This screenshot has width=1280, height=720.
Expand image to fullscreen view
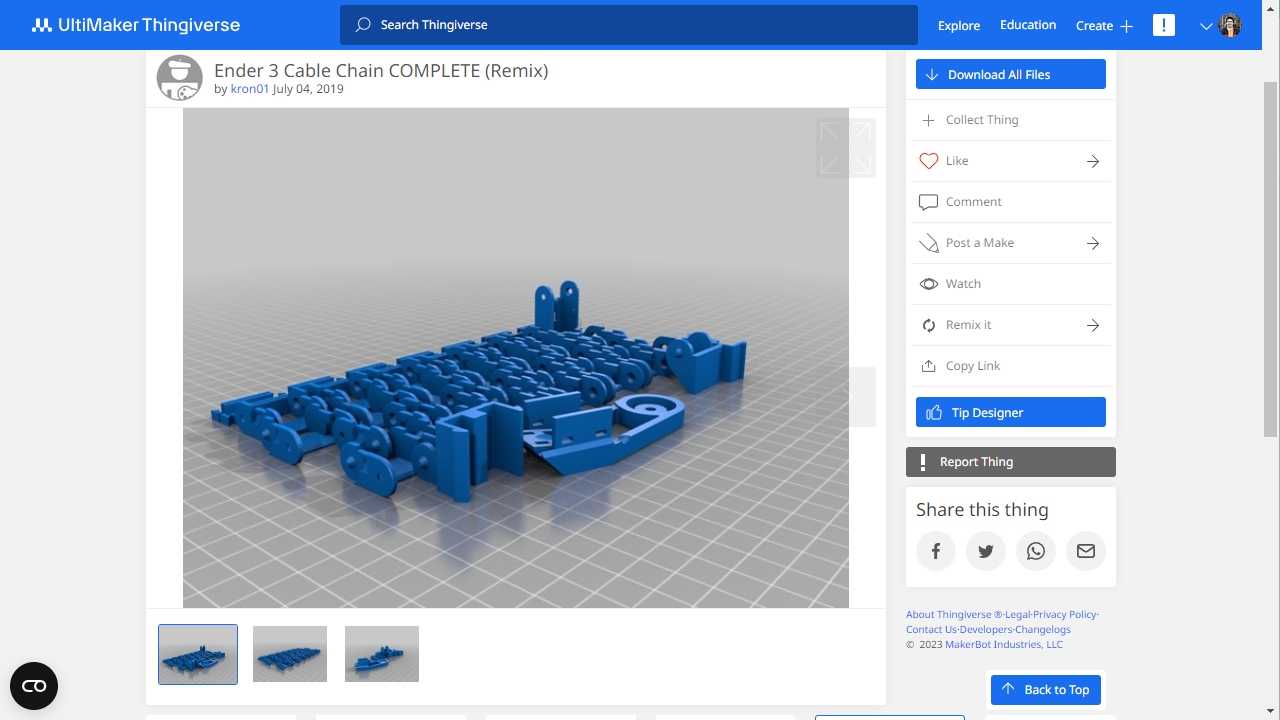[846, 148]
